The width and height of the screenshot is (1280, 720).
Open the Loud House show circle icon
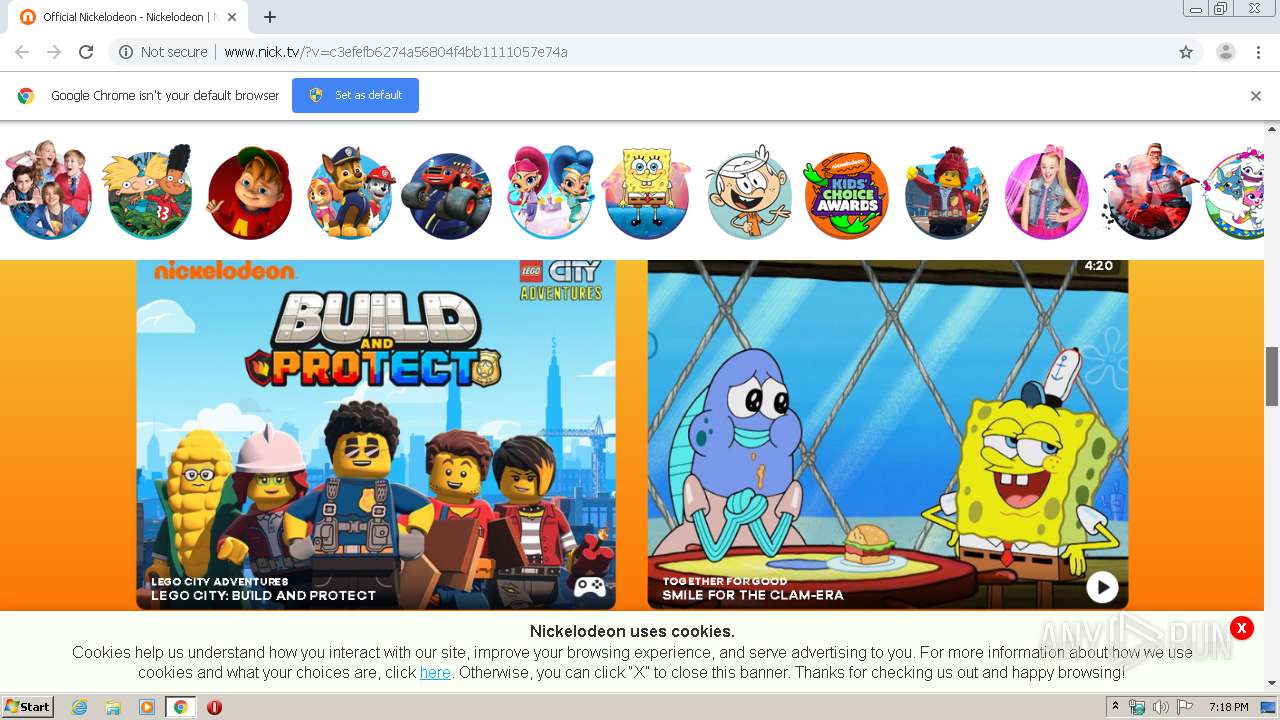(748, 192)
